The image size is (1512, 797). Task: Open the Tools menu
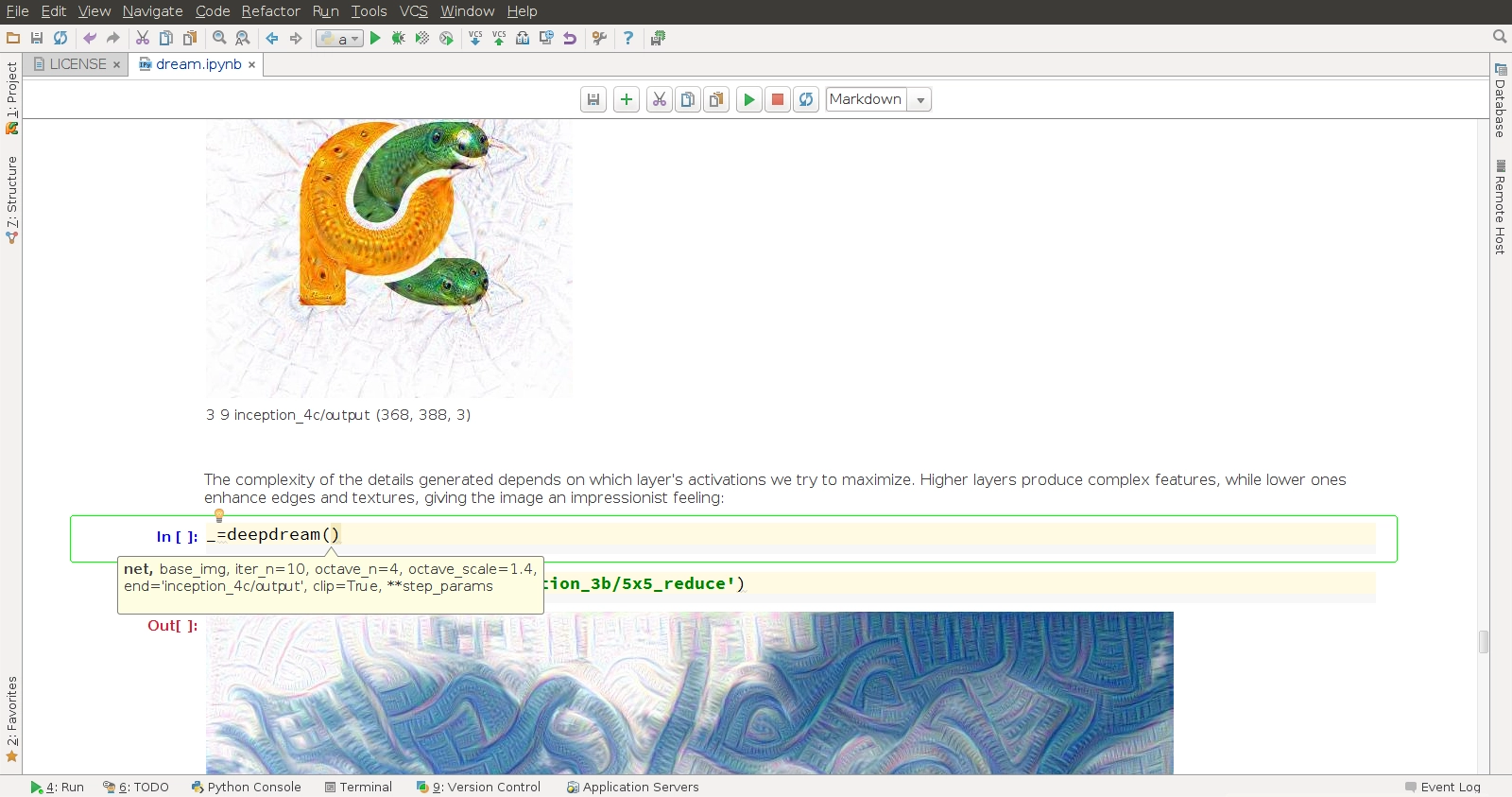point(369,11)
